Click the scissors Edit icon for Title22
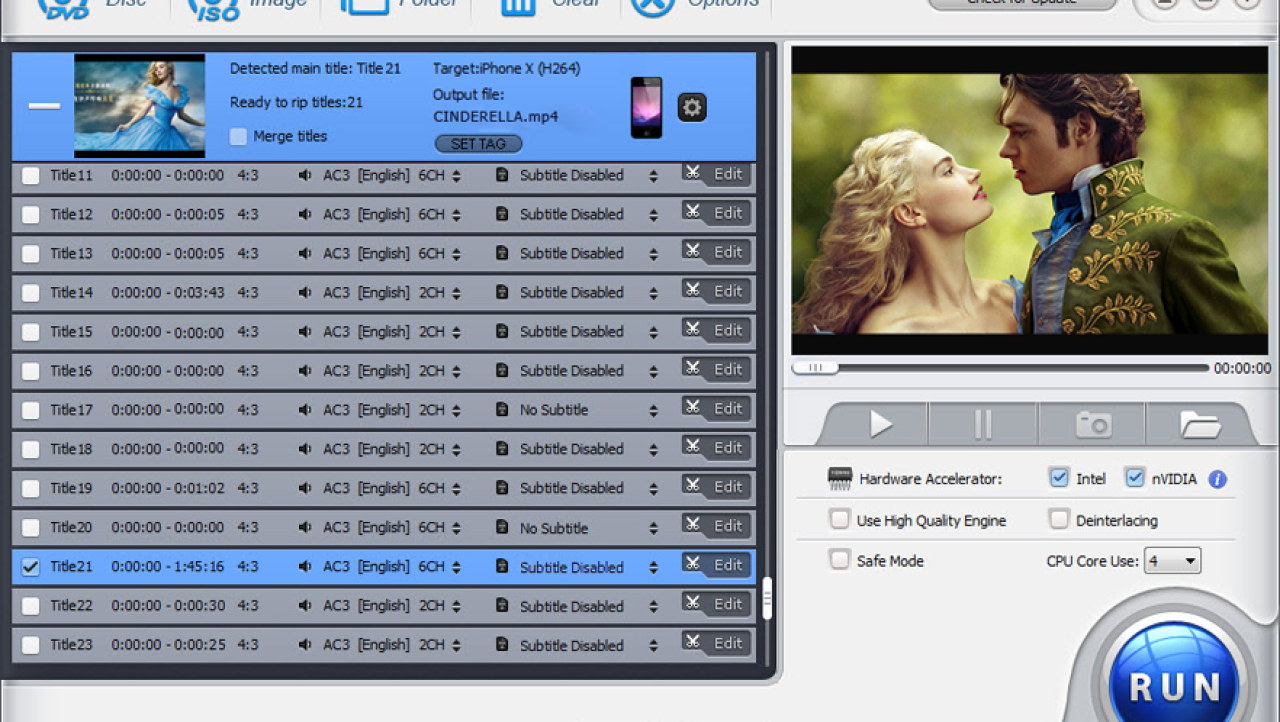 pos(692,602)
